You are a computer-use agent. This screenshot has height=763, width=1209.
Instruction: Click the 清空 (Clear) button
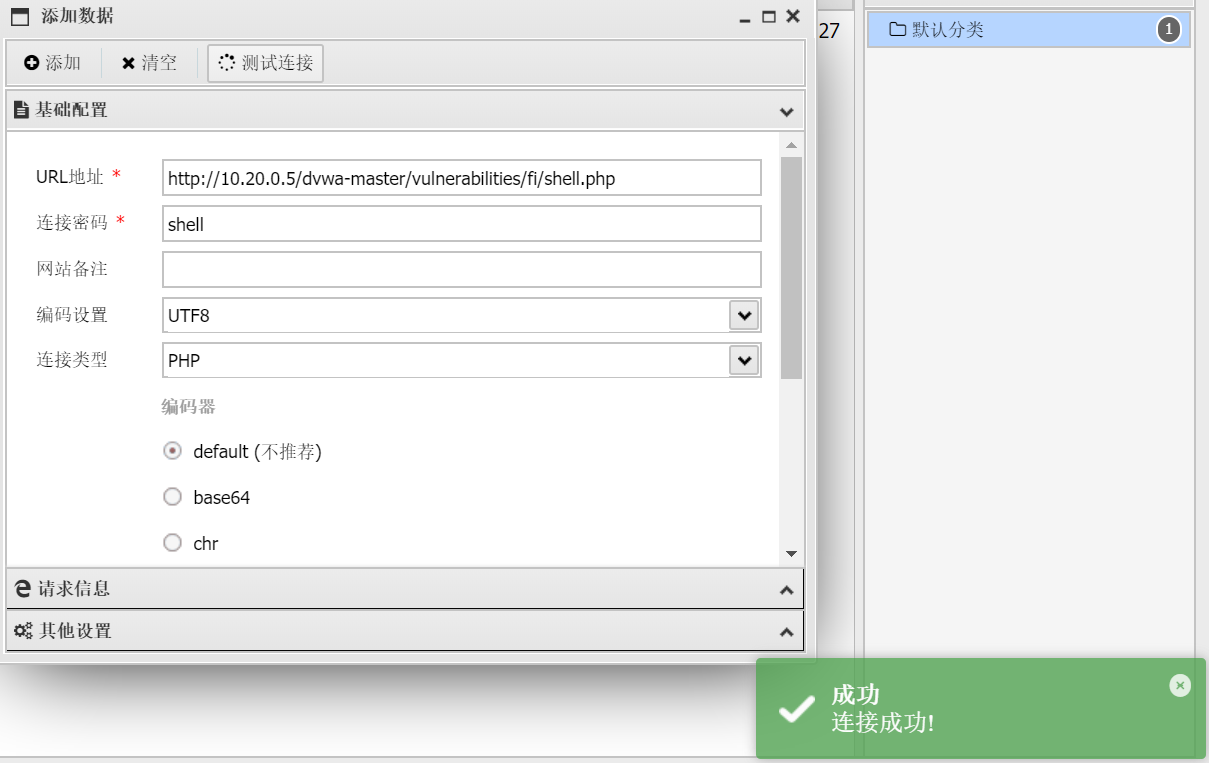[149, 63]
